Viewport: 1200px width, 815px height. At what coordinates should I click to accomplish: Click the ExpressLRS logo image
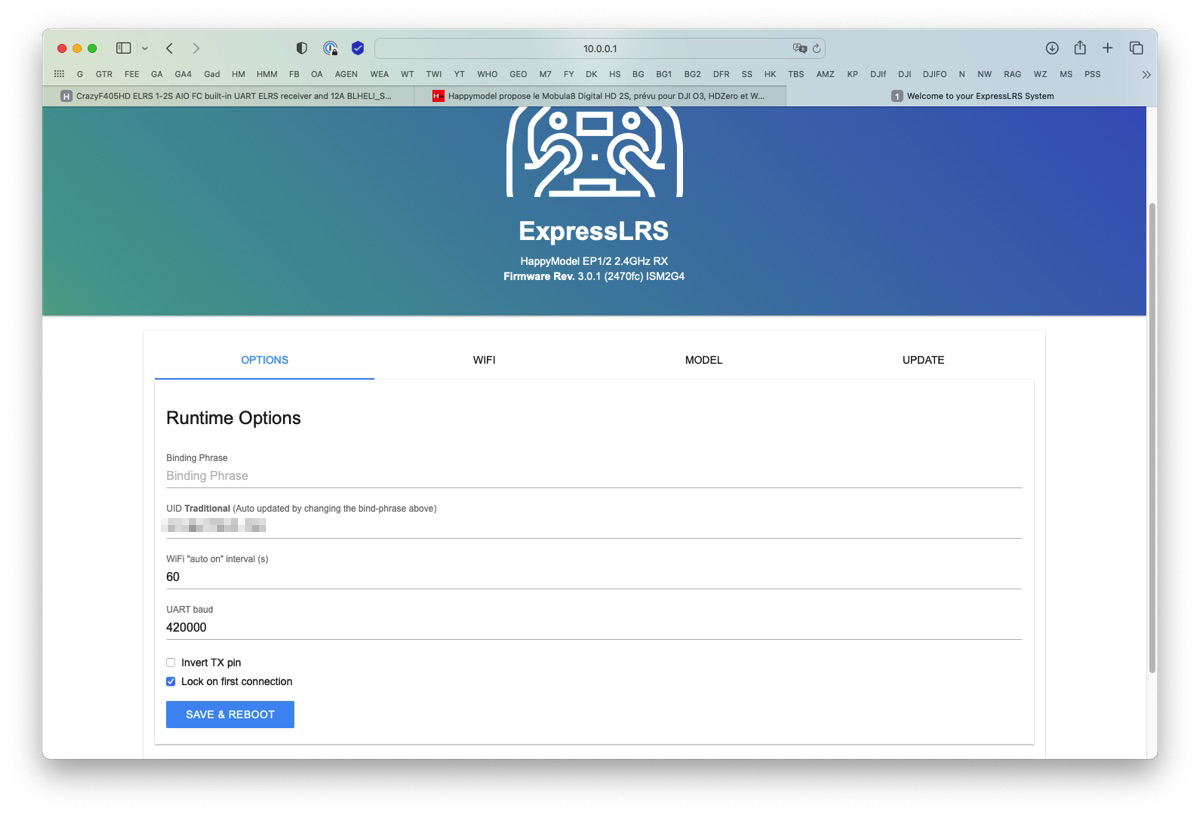594,152
